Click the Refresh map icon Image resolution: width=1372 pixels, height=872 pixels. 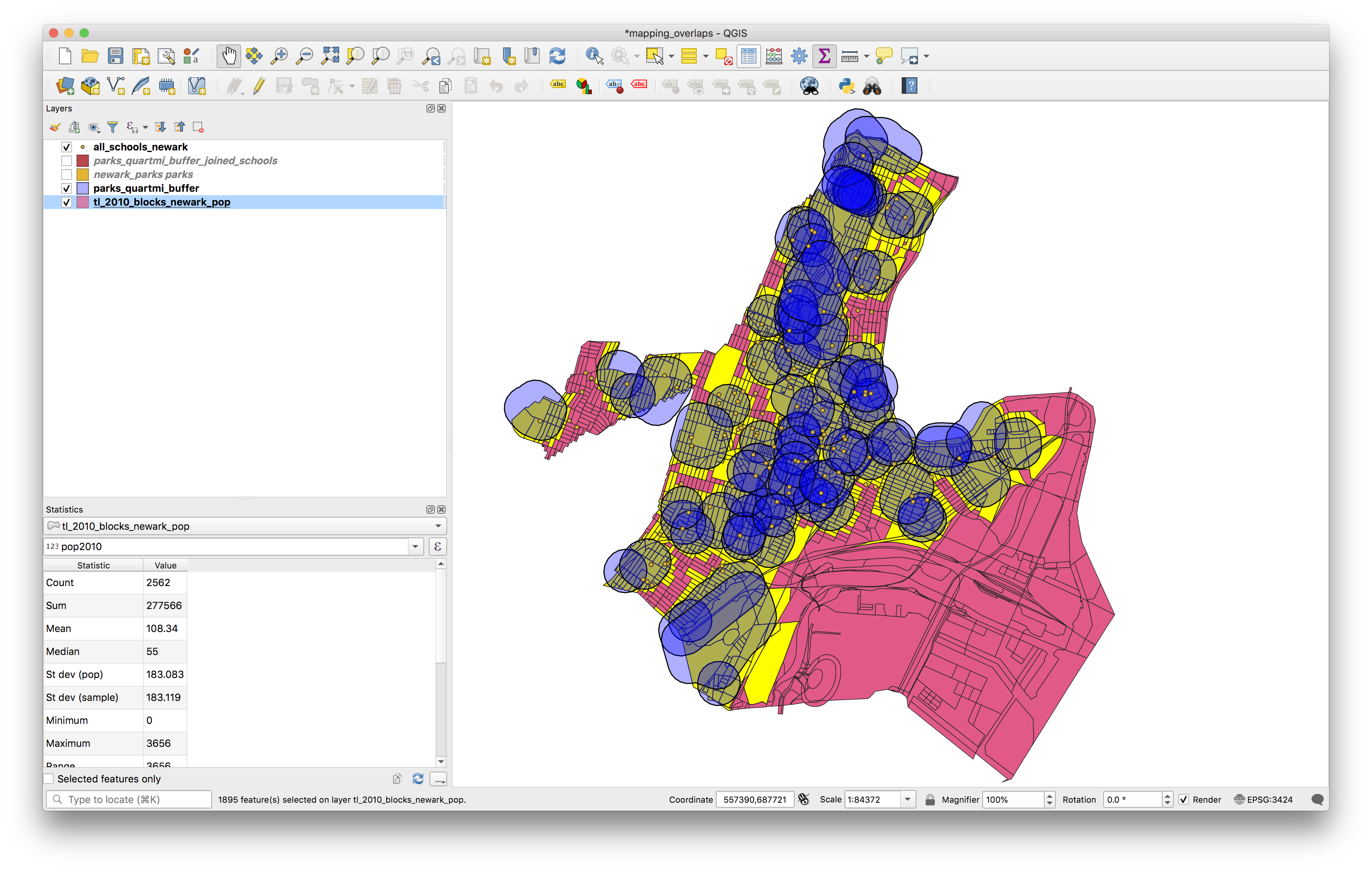(x=557, y=56)
